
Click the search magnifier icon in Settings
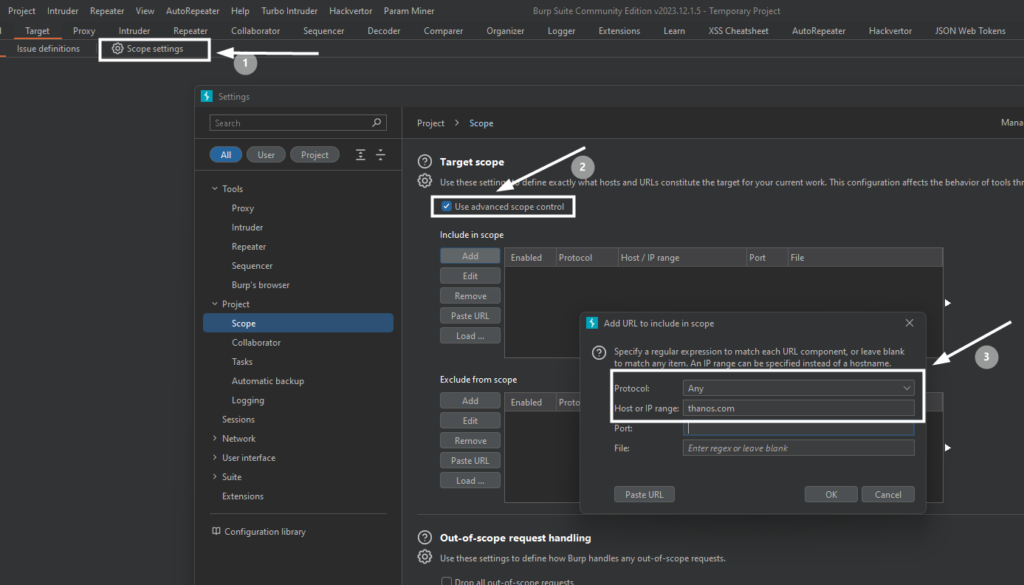point(377,123)
